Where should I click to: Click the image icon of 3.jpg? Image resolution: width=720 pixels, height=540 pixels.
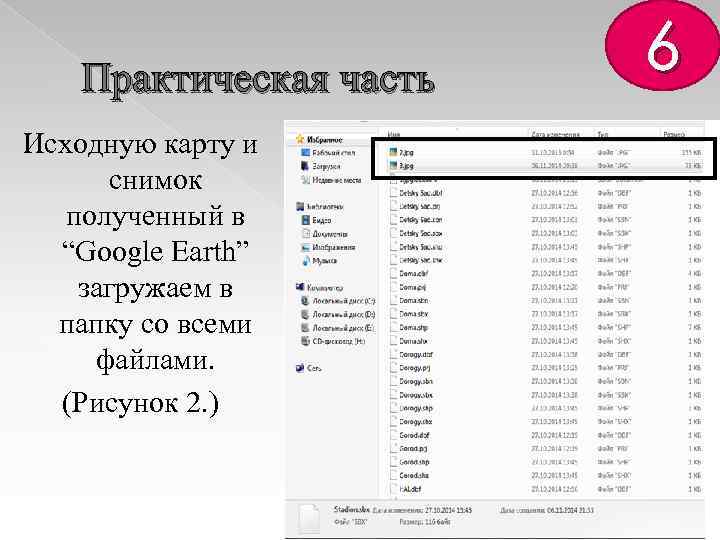pyautogui.click(x=393, y=166)
